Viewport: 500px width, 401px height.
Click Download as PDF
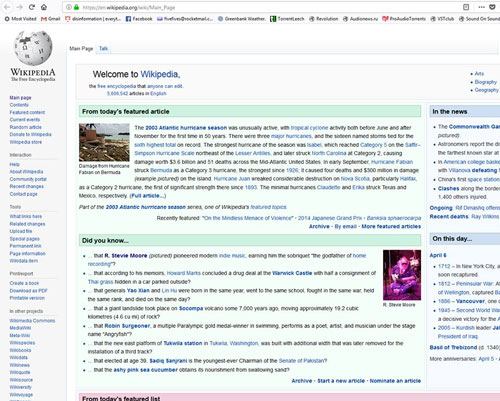click(28, 291)
